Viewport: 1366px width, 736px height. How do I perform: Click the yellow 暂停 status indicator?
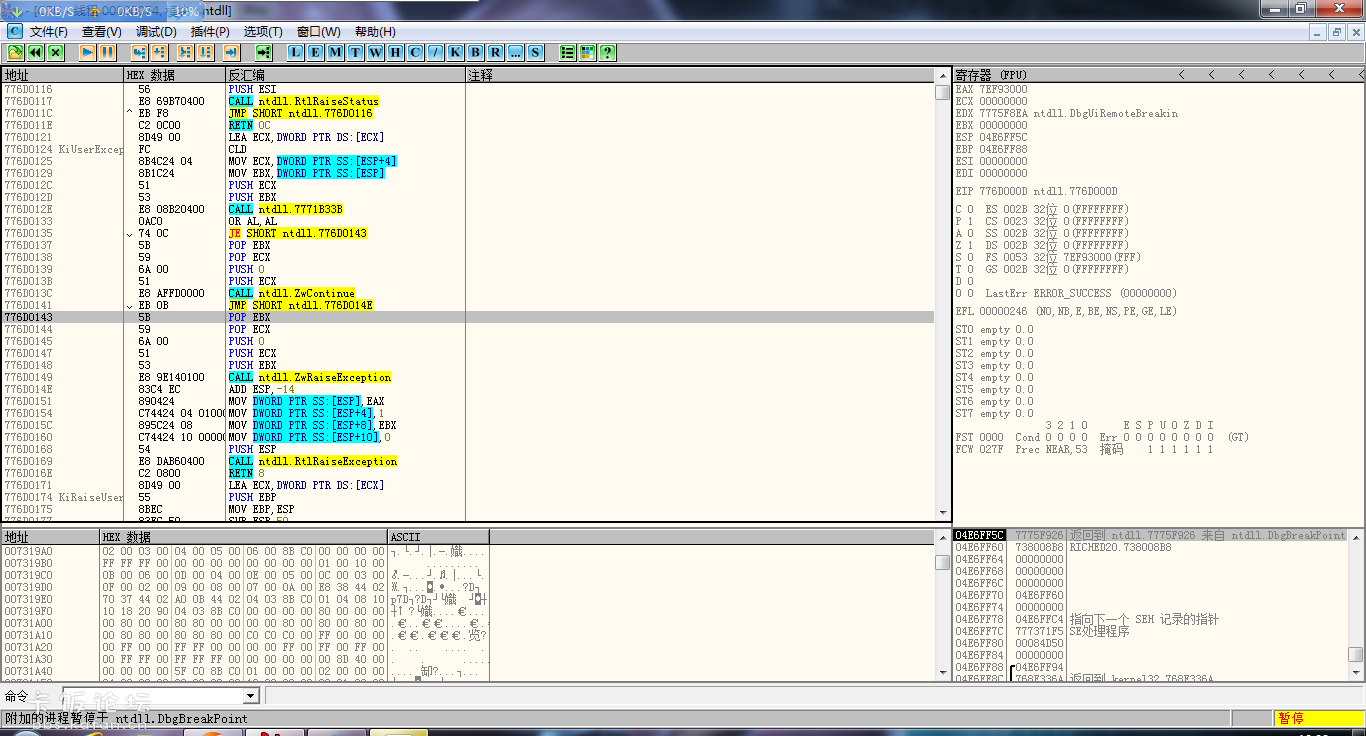click(1319, 718)
